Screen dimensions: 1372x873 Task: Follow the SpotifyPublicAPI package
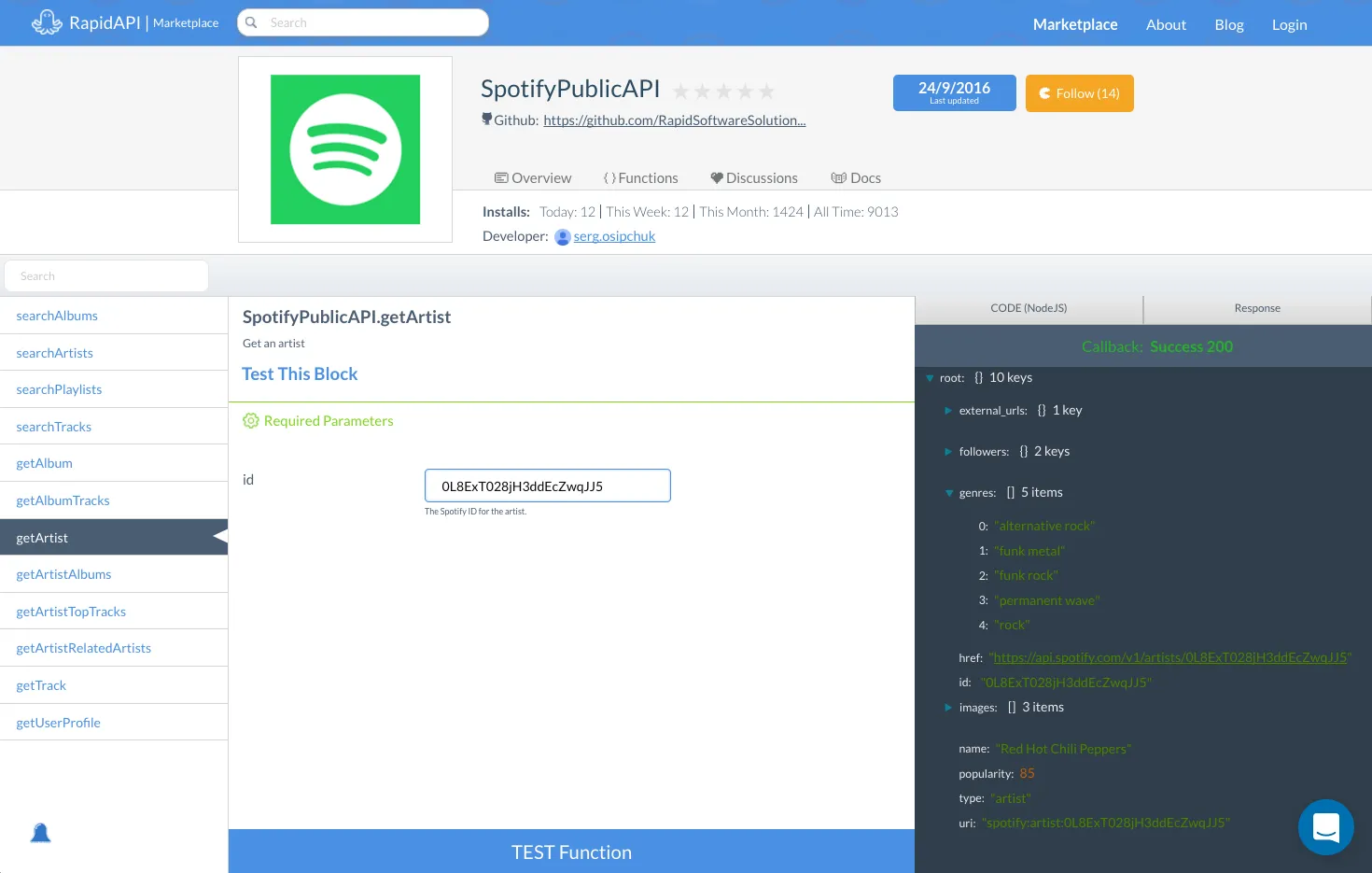click(1079, 93)
